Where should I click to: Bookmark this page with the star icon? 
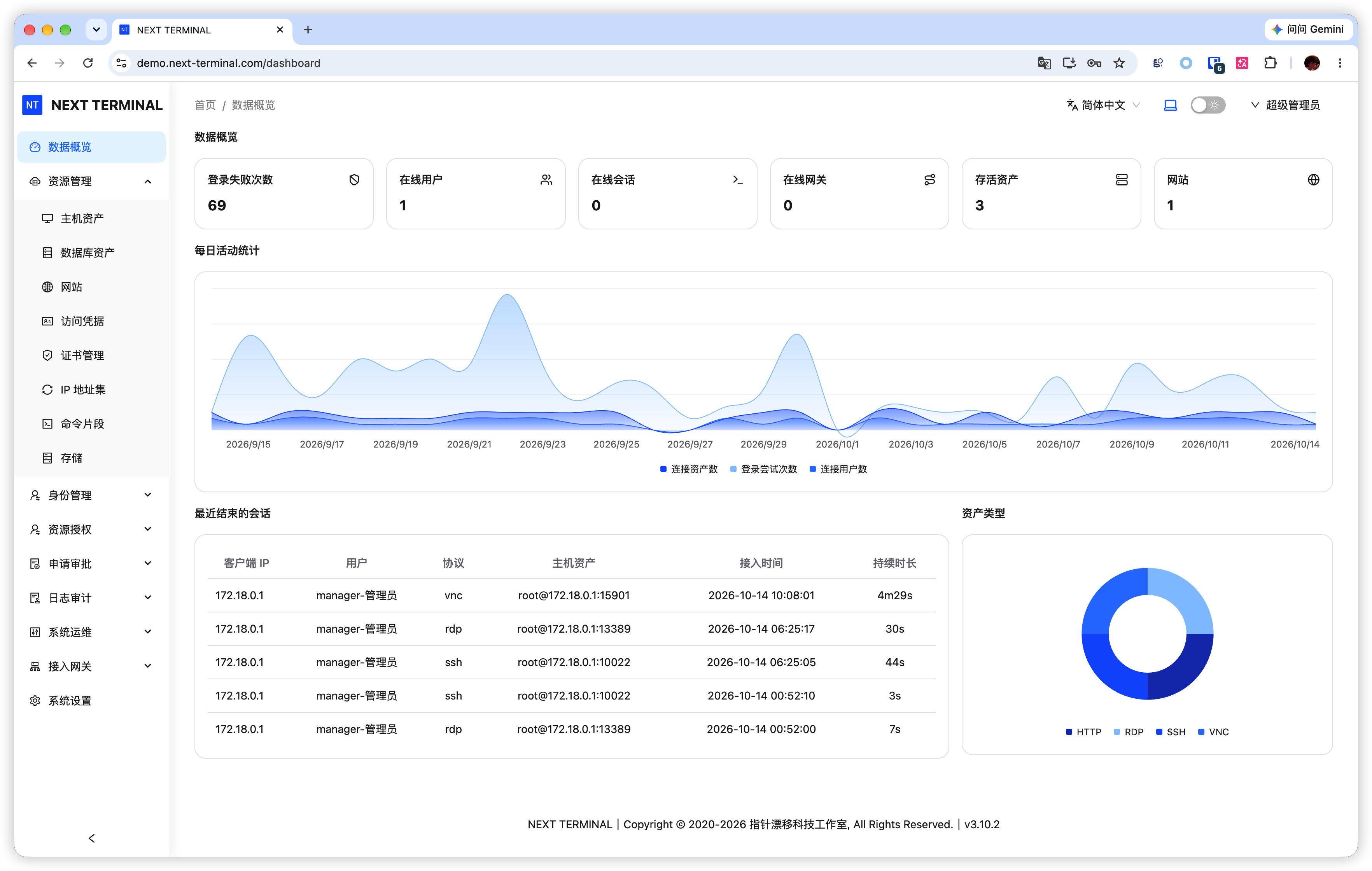[1119, 63]
